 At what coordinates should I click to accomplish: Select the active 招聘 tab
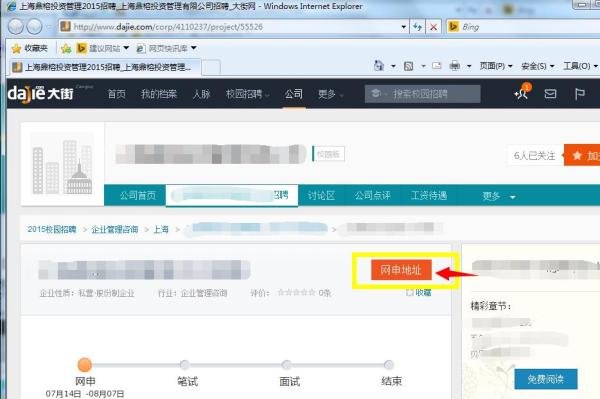[x=232, y=195]
